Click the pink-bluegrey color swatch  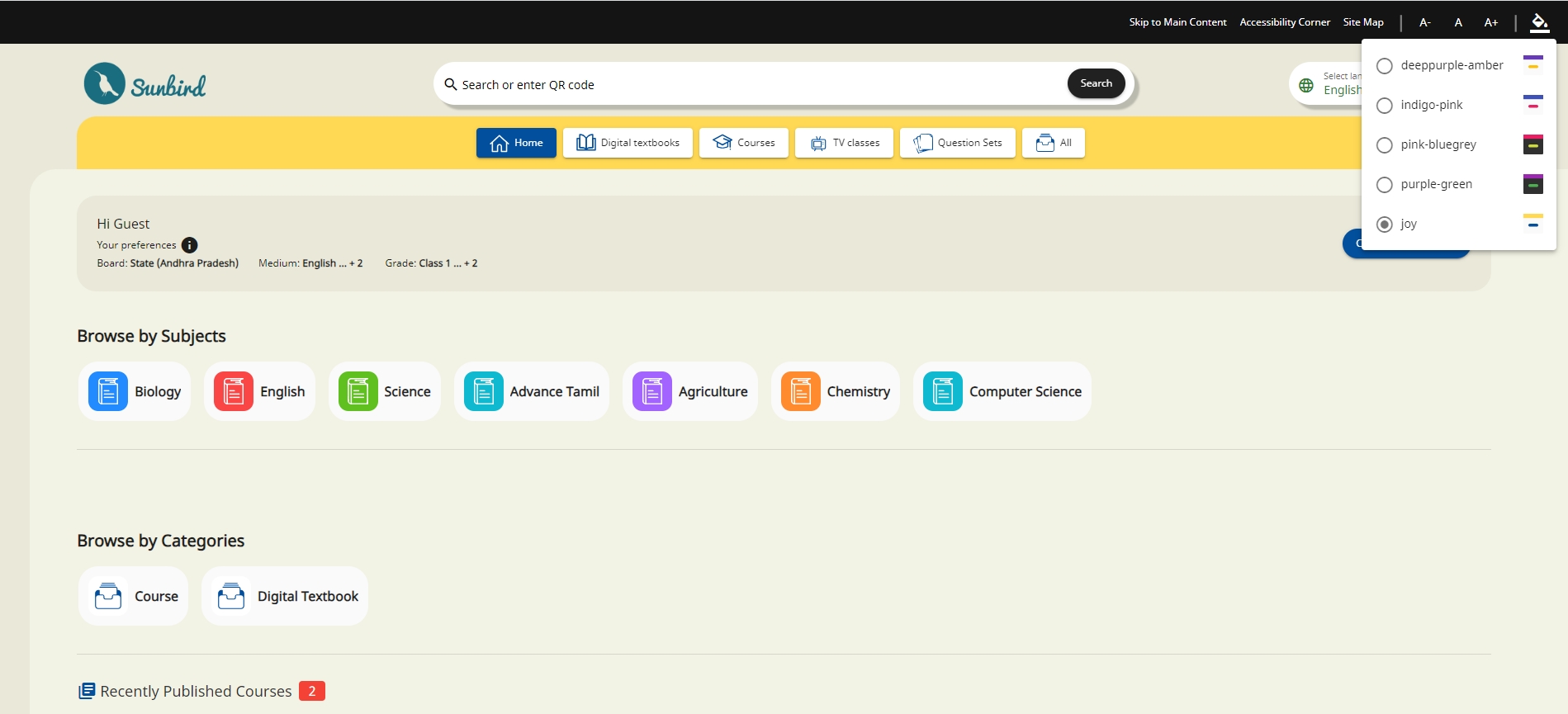coord(1532,144)
